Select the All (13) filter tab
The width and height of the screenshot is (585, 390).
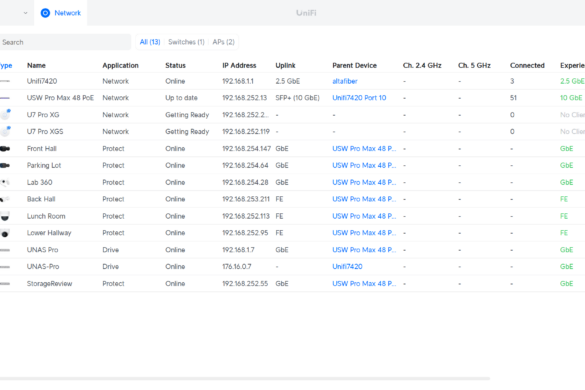click(x=150, y=42)
